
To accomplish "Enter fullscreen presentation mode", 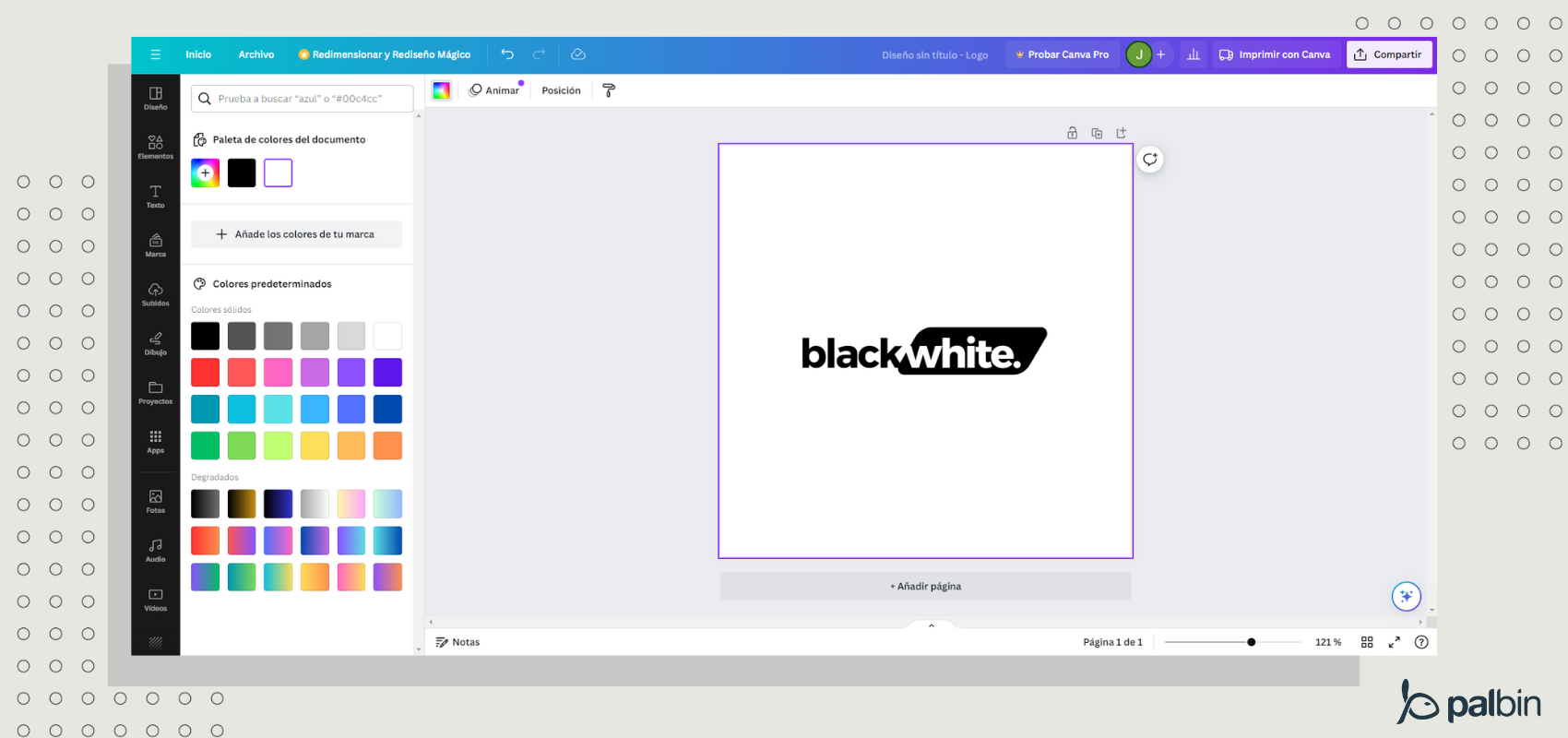I will click(1395, 642).
